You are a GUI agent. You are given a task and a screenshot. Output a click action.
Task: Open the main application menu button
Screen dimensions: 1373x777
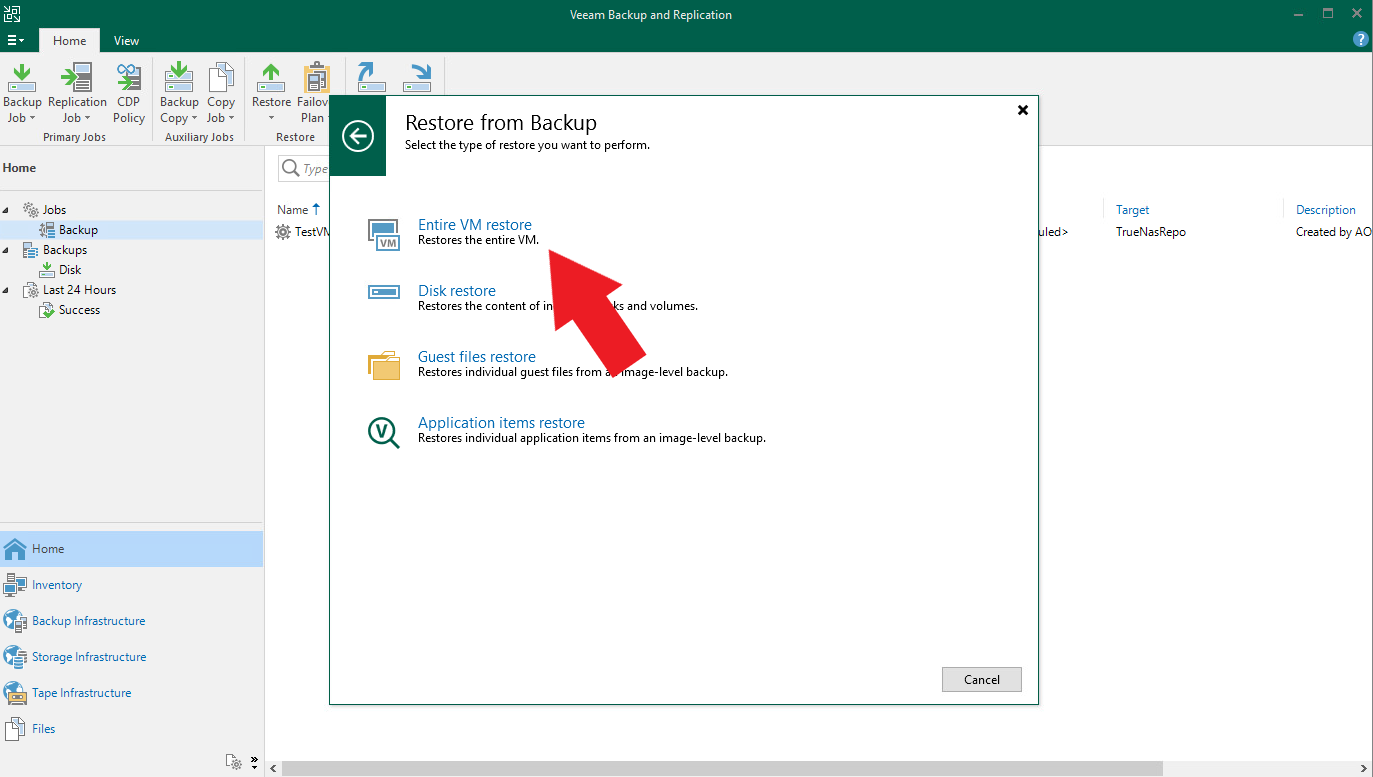point(15,41)
